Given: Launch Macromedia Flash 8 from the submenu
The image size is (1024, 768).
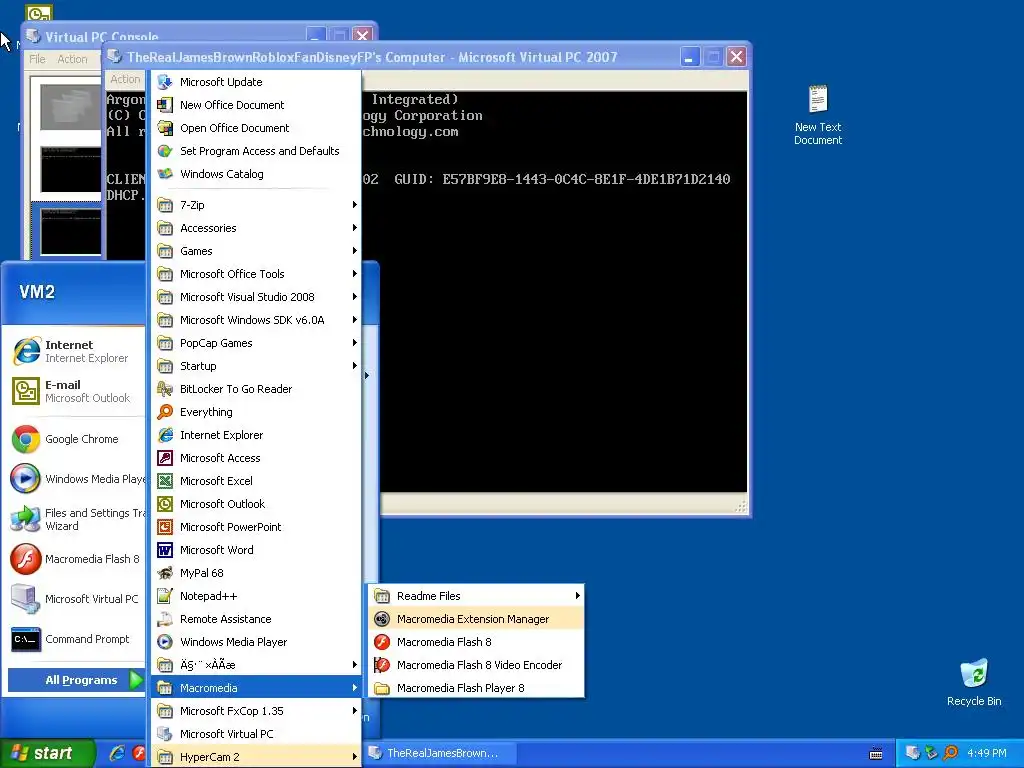Looking at the screenshot, I should (x=476, y=642).
